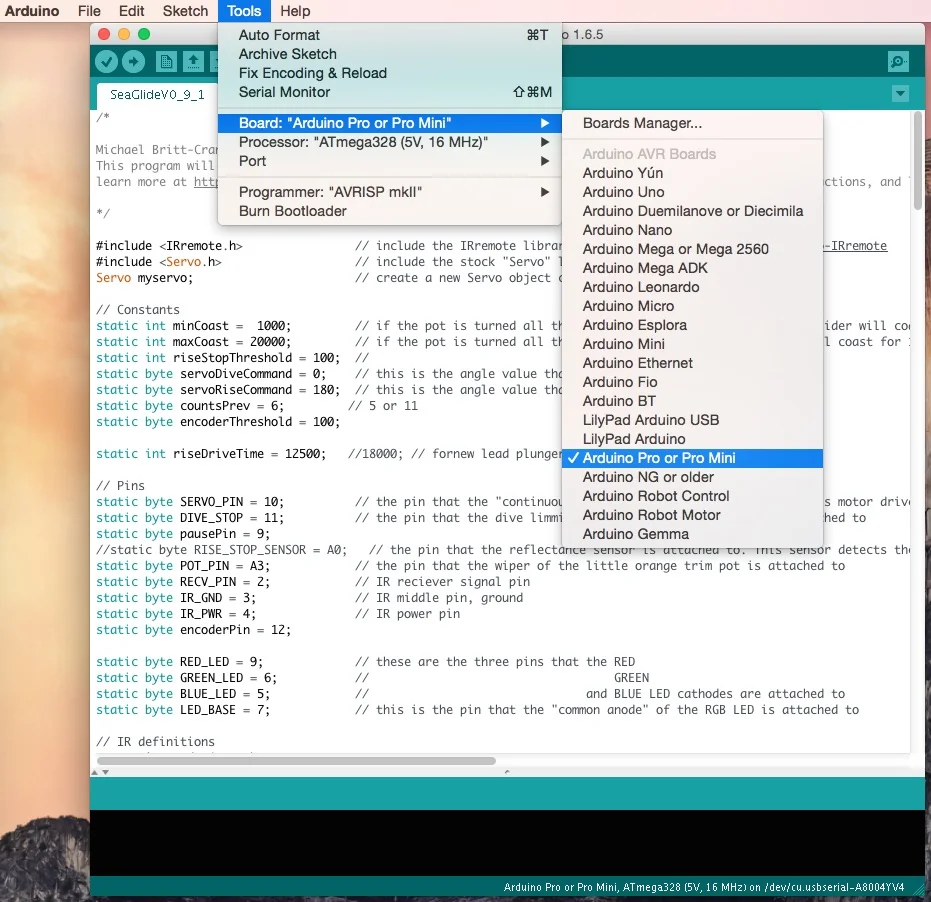Expand the Programmer AVRISP mkII submenu

click(x=390, y=192)
